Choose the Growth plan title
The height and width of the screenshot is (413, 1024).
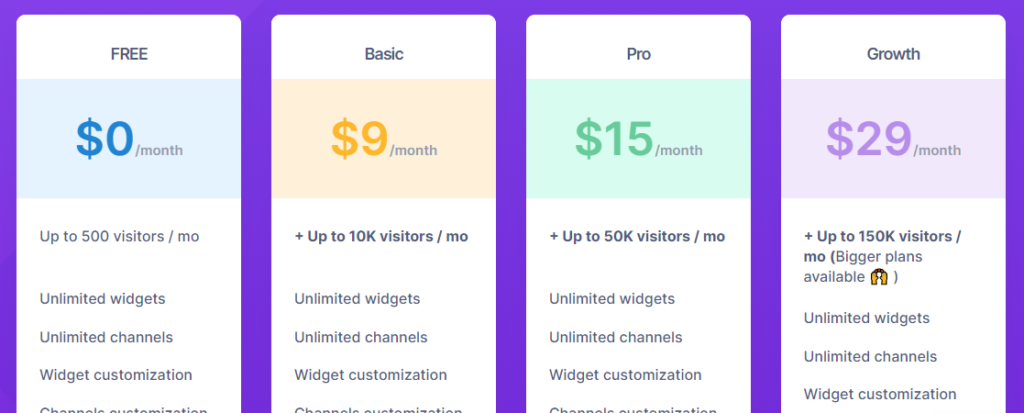coord(893,54)
